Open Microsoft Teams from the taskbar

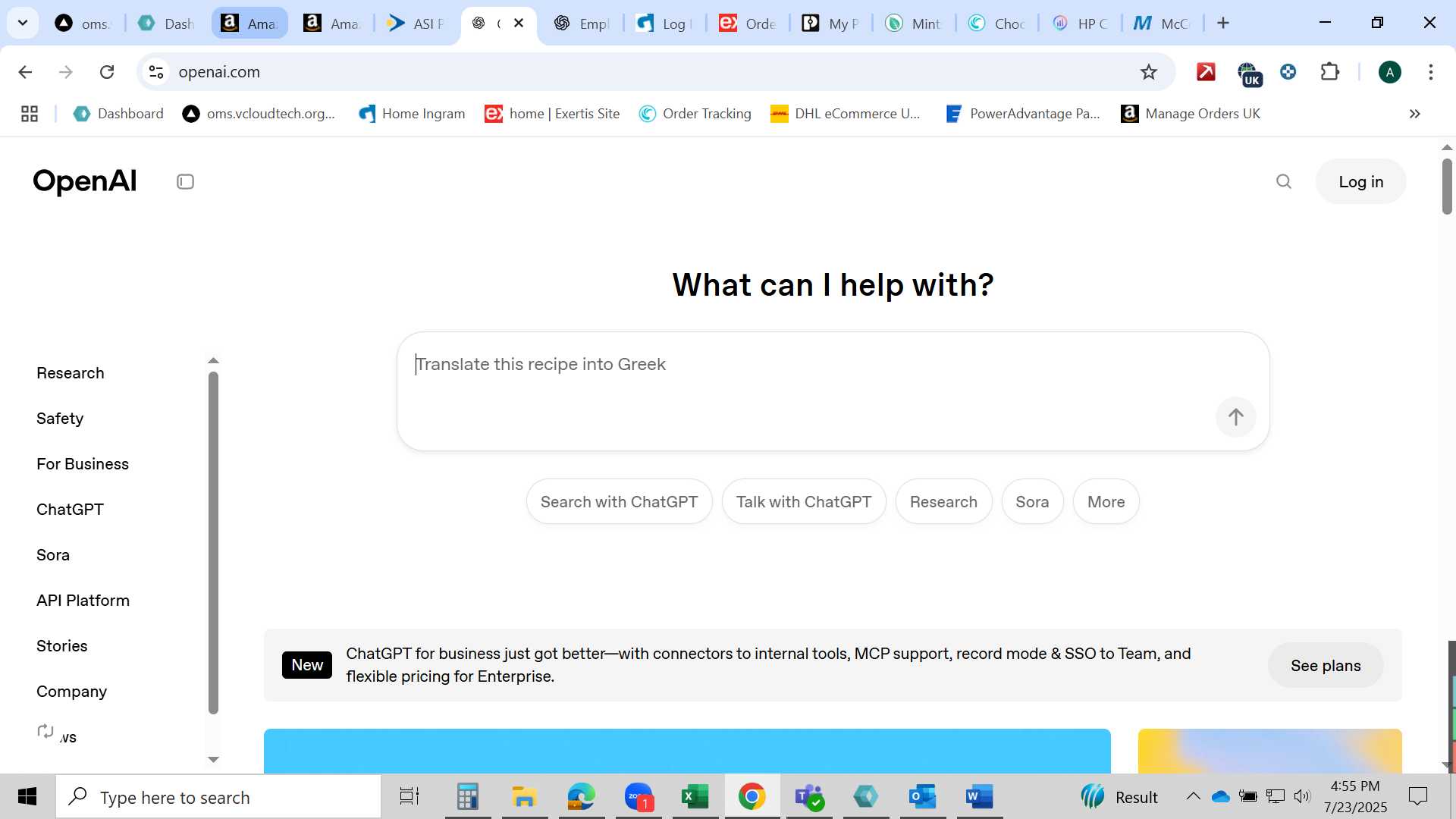(808, 796)
